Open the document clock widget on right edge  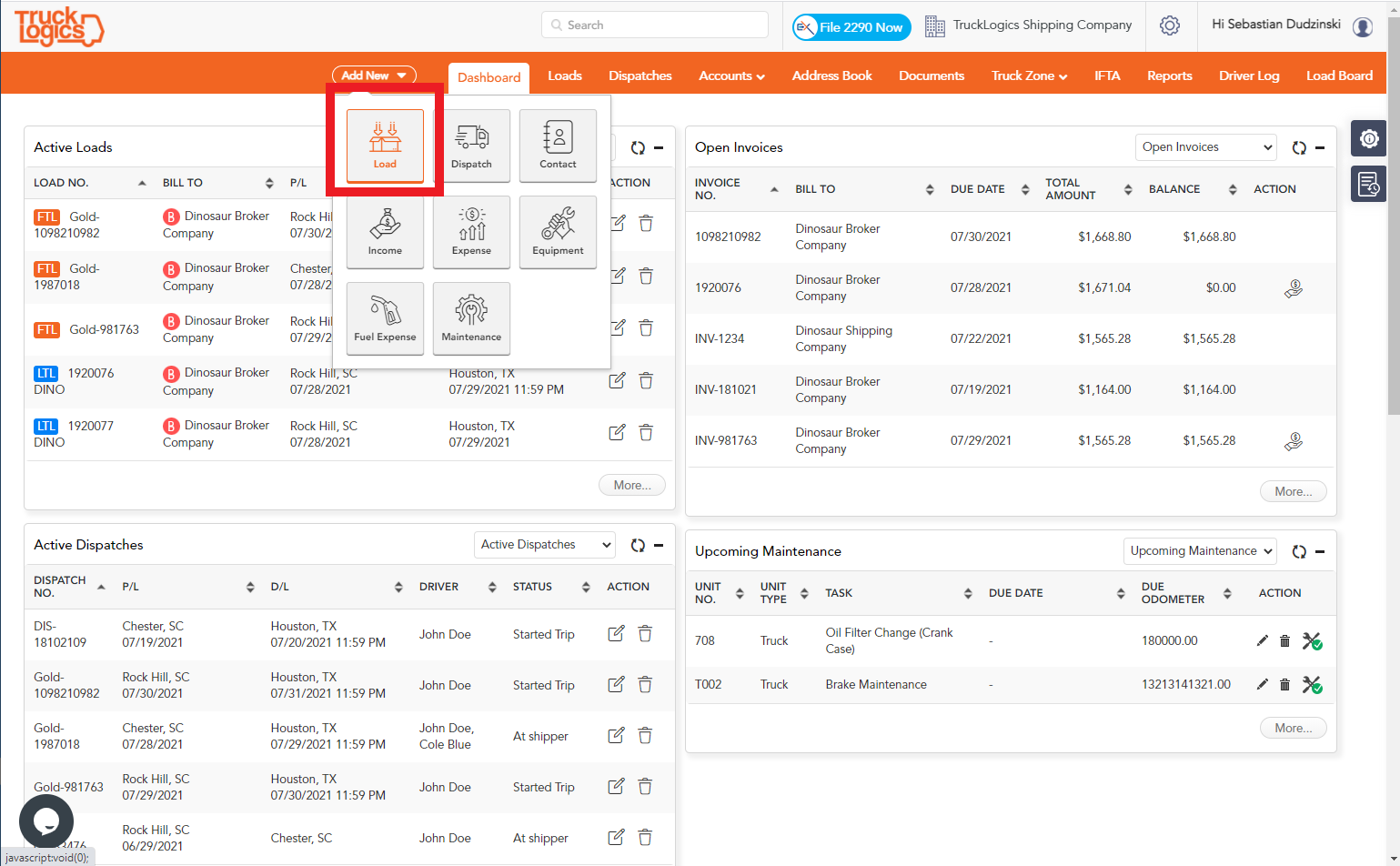[x=1368, y=184]
